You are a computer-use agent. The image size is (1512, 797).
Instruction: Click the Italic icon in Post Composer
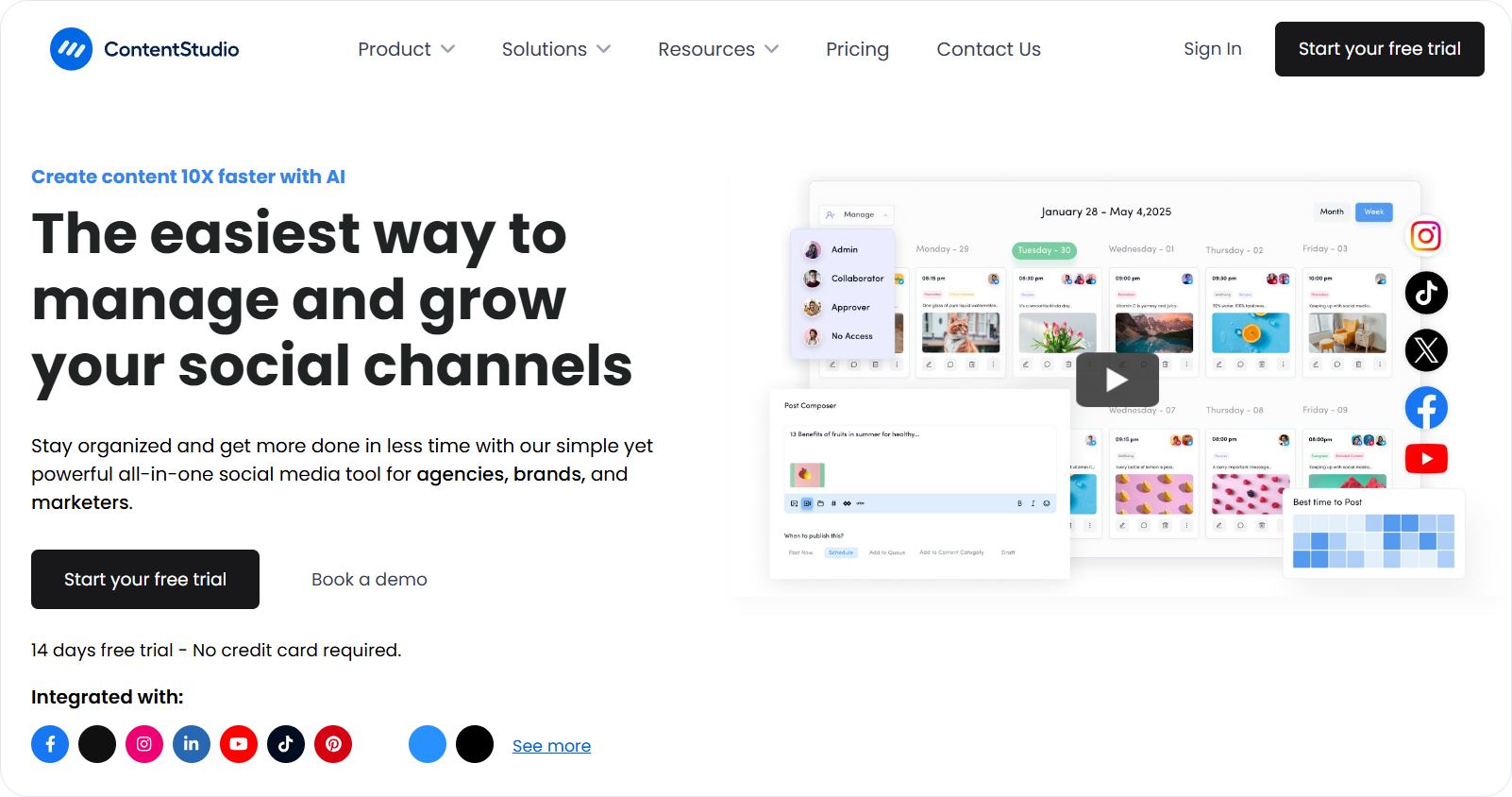(1033, 503)
